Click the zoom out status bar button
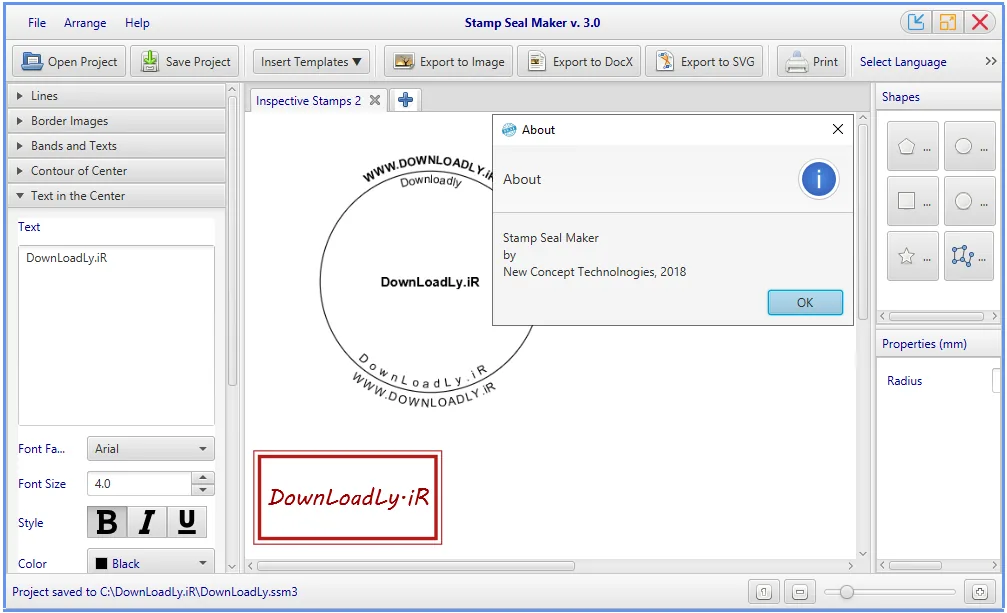This screenshot has height=613, width=1007. pos(800,592)
